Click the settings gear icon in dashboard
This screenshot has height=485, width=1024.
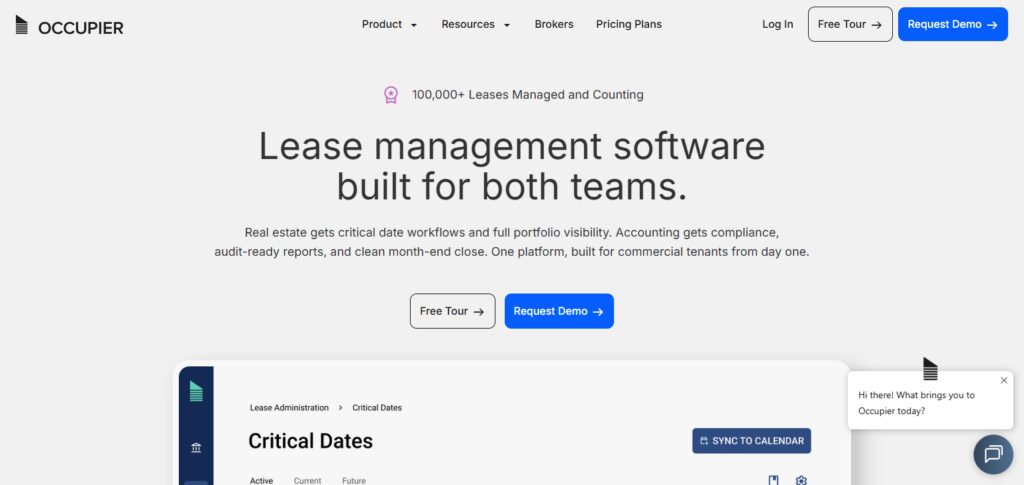pos(801,480)
